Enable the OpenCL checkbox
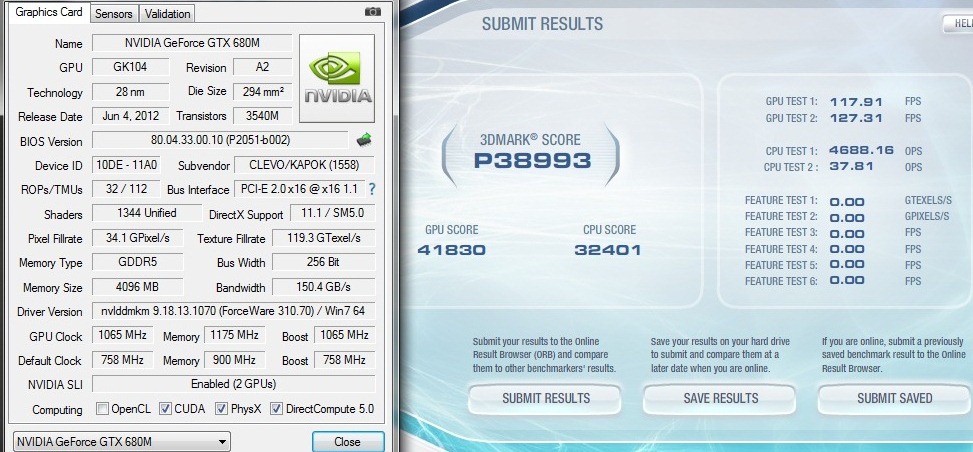973x452 pixels. pyautogui.click(x=103, y=409)
